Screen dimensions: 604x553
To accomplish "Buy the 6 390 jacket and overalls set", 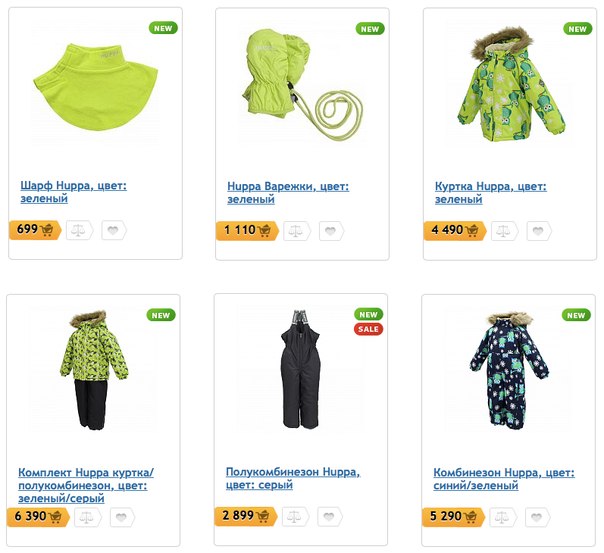I will tap(38, 517).
